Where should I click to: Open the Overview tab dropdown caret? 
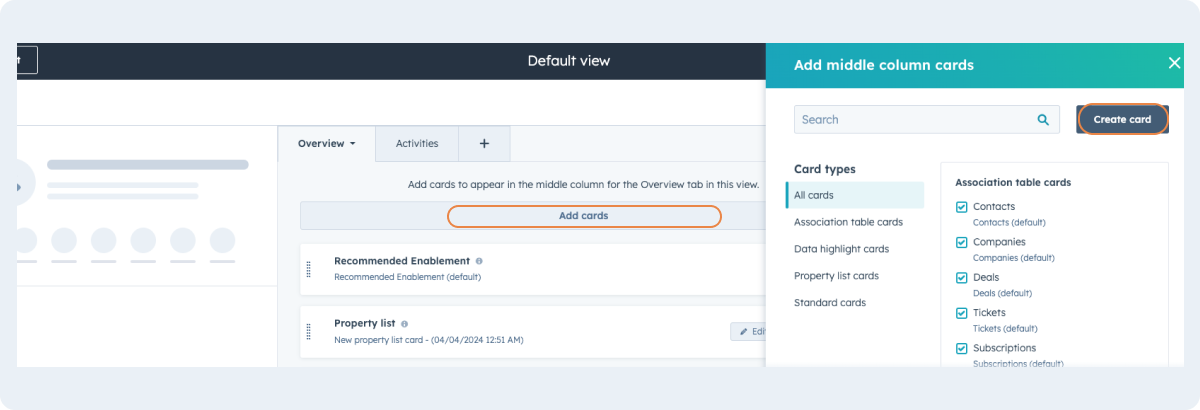352,144
